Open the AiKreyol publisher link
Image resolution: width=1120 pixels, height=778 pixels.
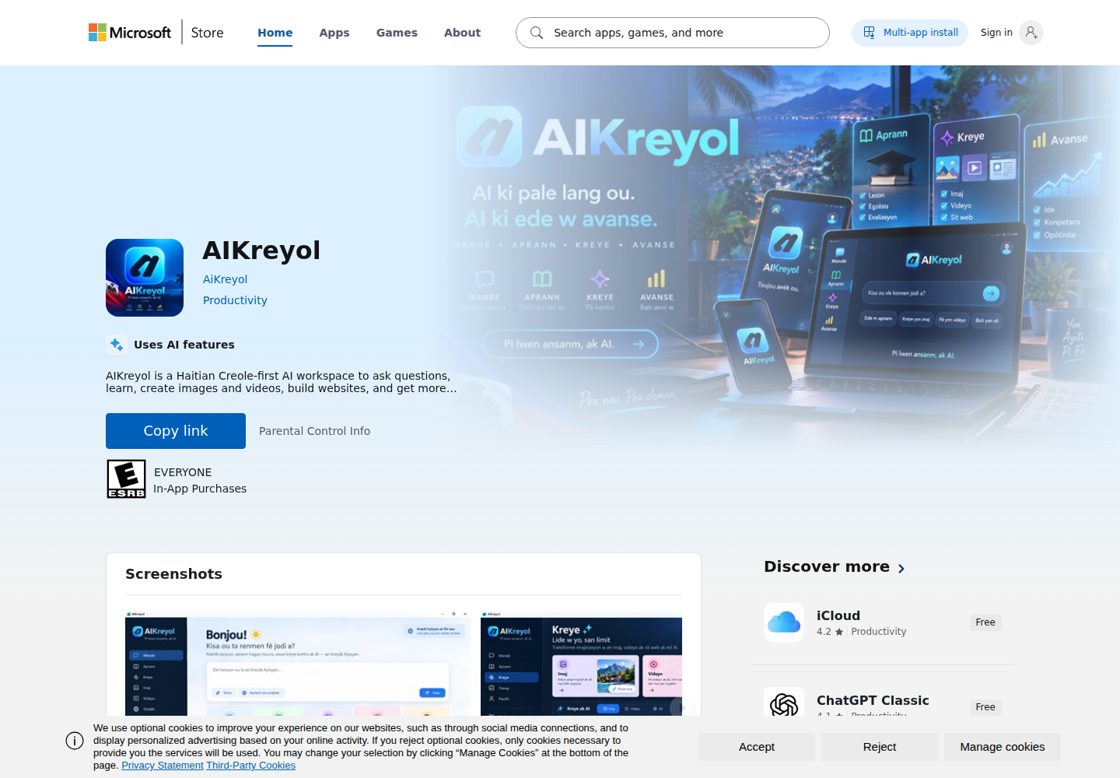225,279
